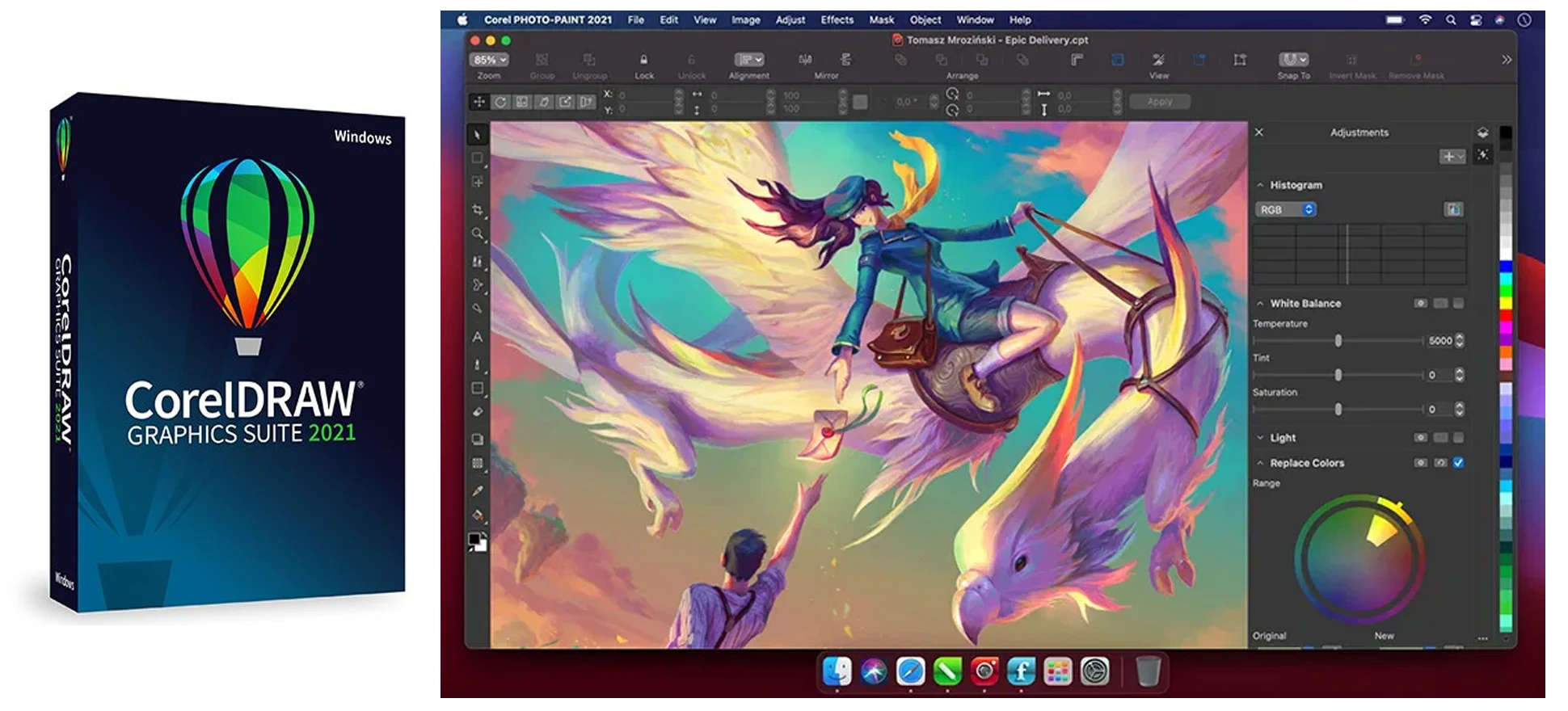The width and height of the screenshot is (1568, 711).
Task: Click the Ungroup objects toolbar icon
Action: (x=589, y=59)
